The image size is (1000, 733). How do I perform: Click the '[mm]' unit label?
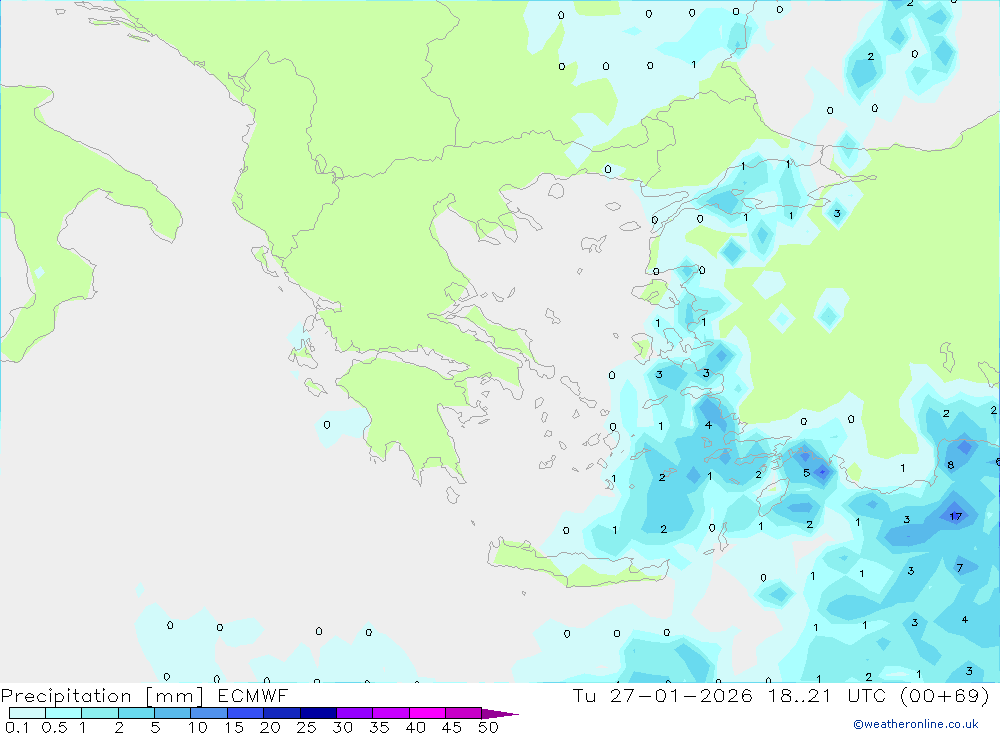pyautogui.click(x=175, y=696)
